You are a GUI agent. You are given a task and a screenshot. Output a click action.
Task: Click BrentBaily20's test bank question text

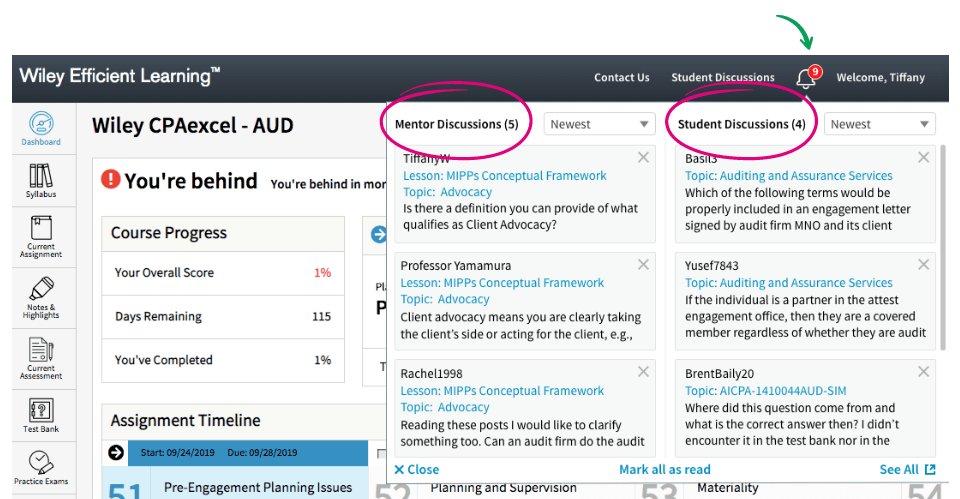point(792,424)
